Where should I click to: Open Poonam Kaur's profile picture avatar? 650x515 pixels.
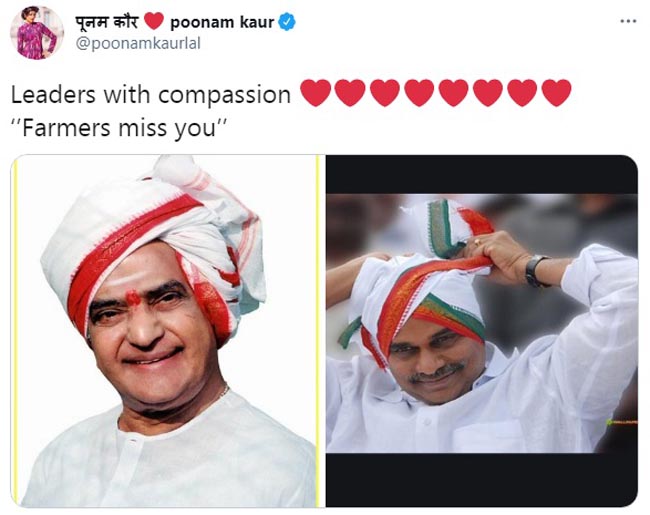(36, 33)
